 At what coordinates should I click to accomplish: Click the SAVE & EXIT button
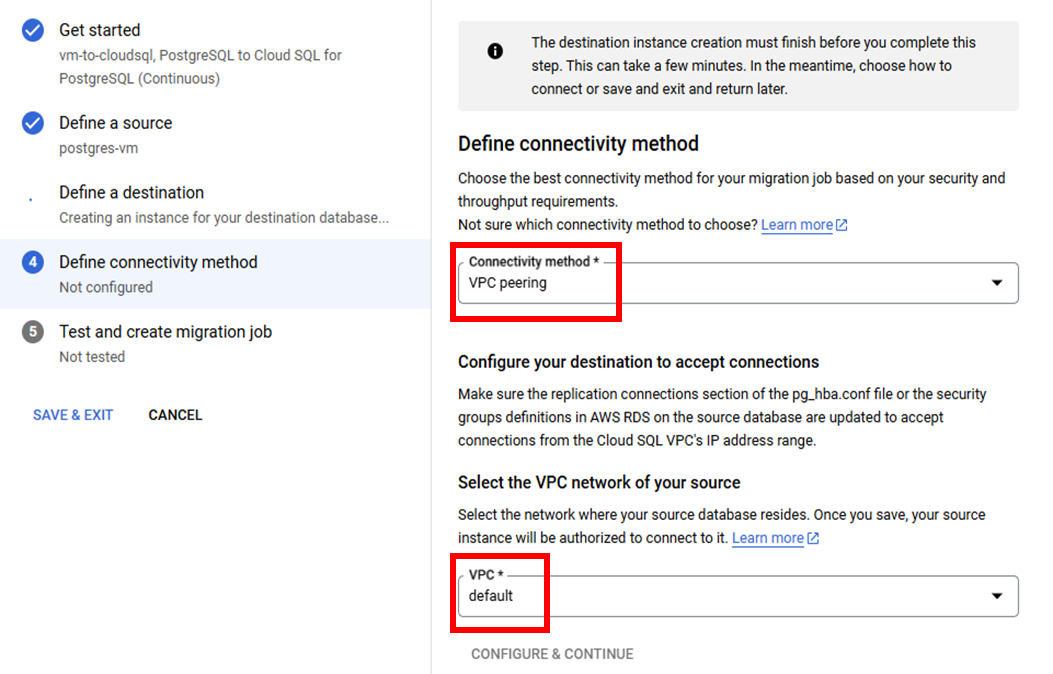click(x=73, y=415)
